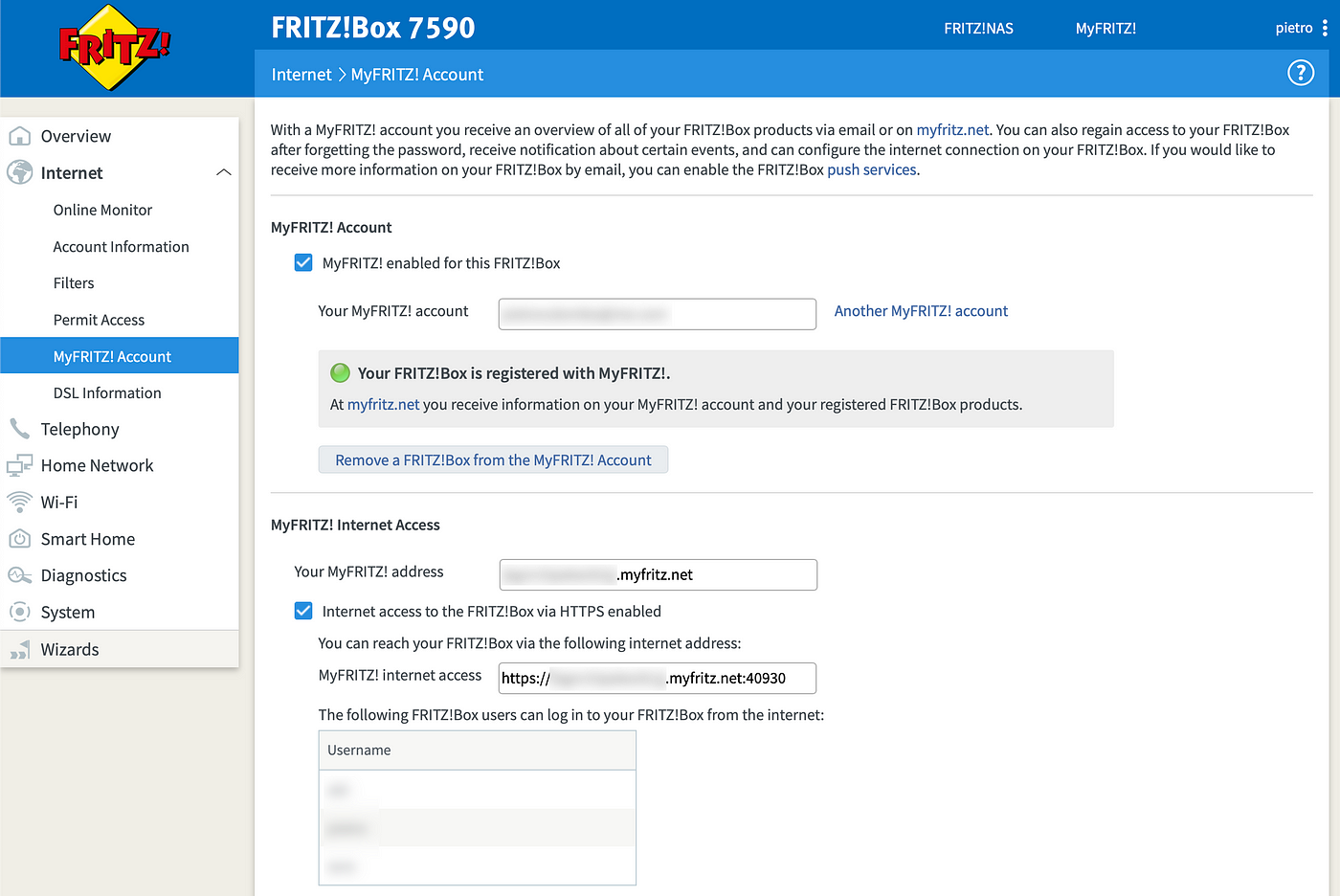Open MyFRITZ! in header
This screenshot has width=1340, height=896.
point(1105,29)
